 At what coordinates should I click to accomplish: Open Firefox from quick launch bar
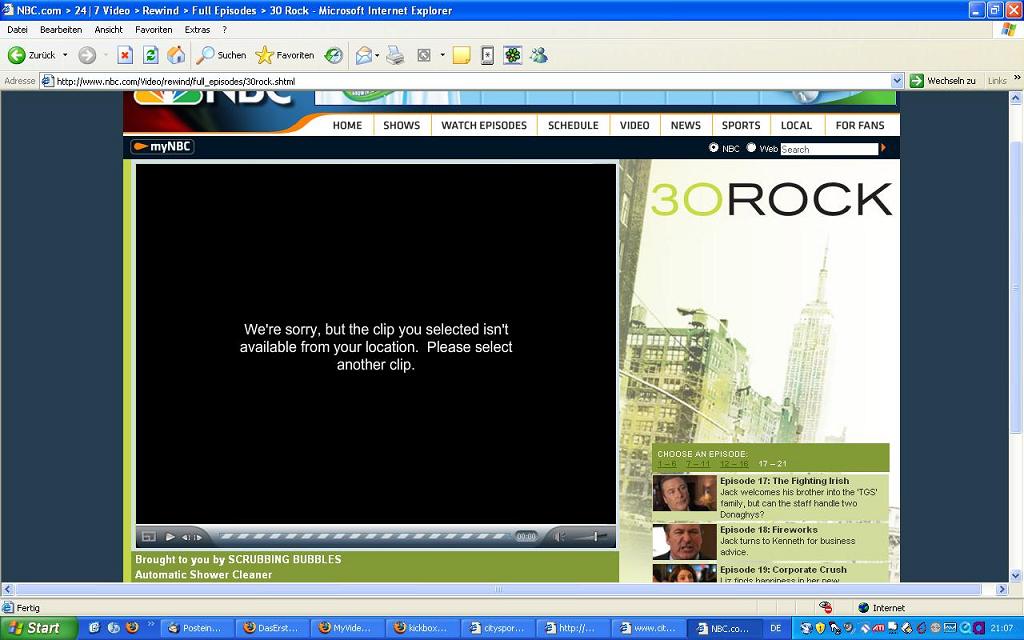pyautogui.click(x=132, y=628)
